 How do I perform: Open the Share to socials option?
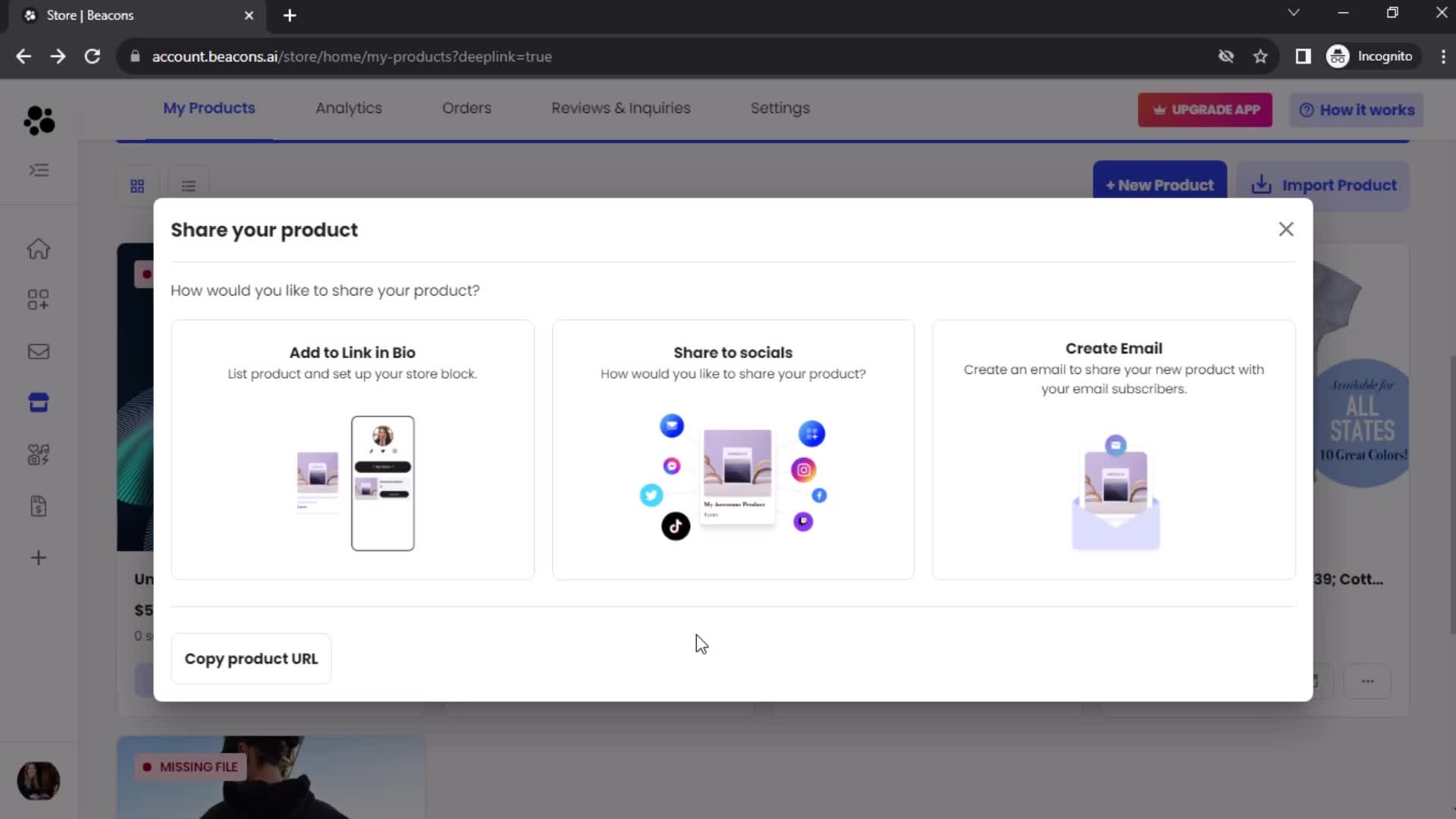tap(733, 450)
